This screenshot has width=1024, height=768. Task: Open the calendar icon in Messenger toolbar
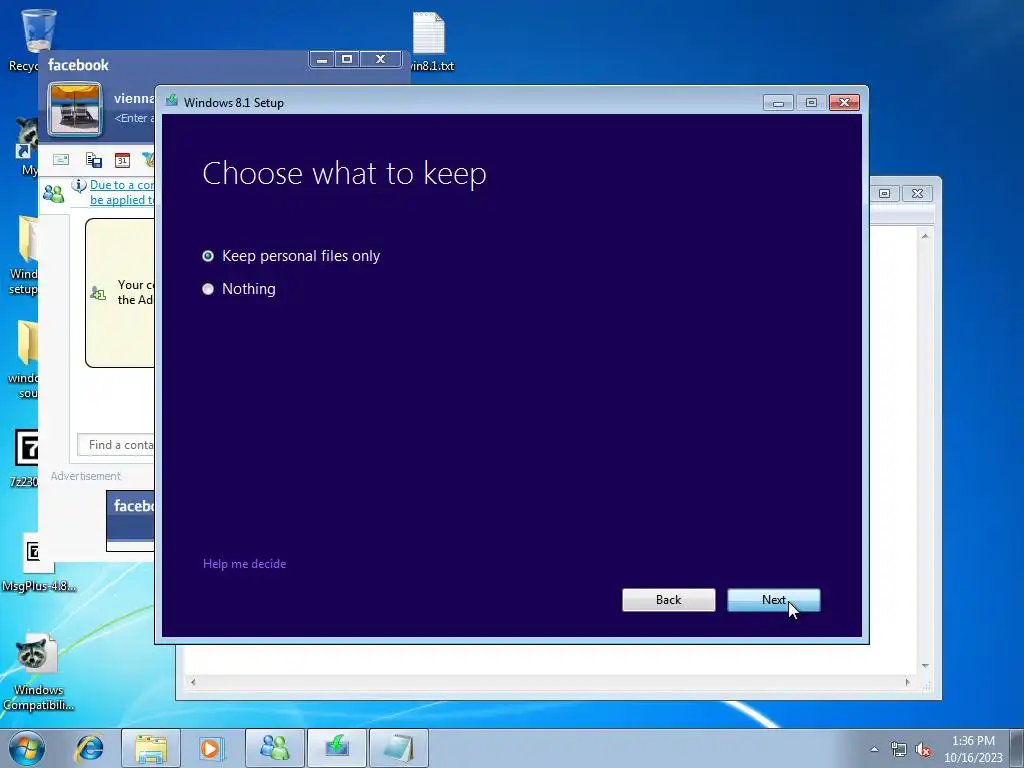coord(122,159)
